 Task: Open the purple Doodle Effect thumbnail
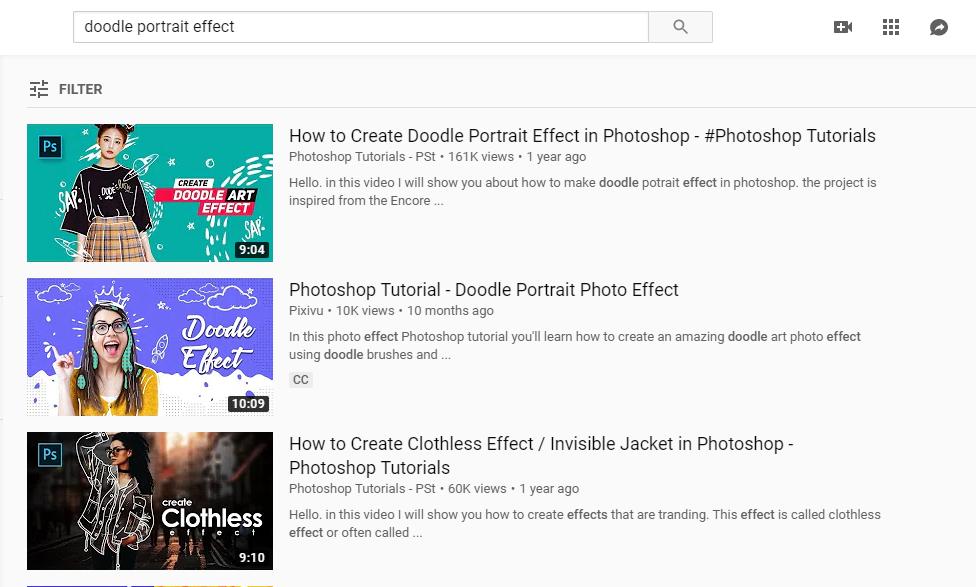pyautogui.click(x=150, y=347)
